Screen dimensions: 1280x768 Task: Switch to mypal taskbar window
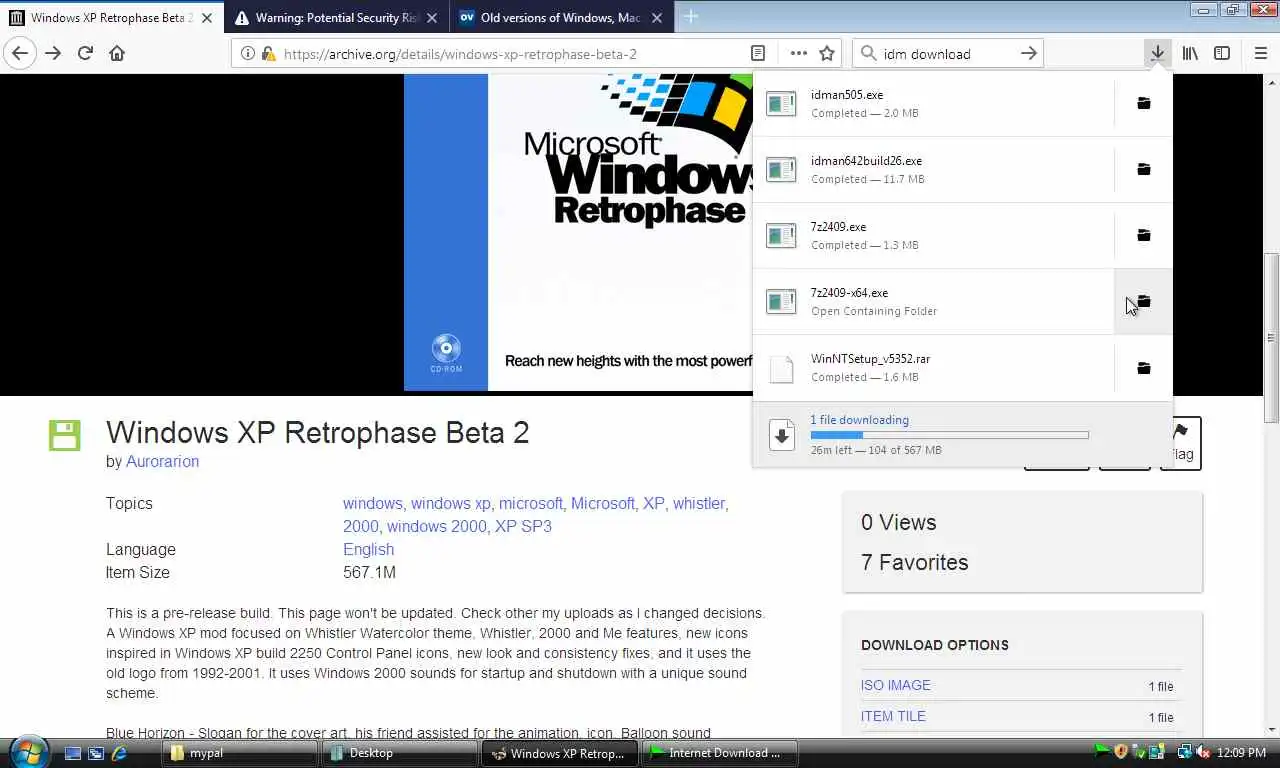pos(240,753)
